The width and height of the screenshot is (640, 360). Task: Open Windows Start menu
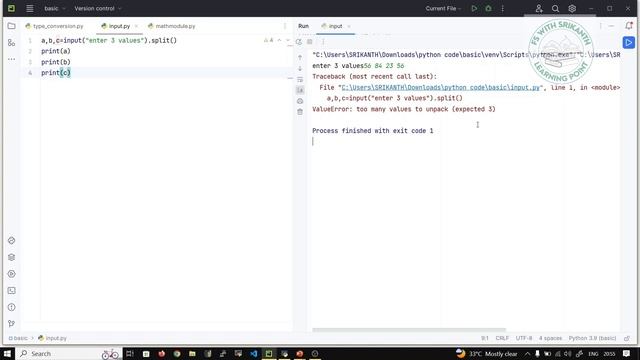pyautogui.click(x=7, y=353)
